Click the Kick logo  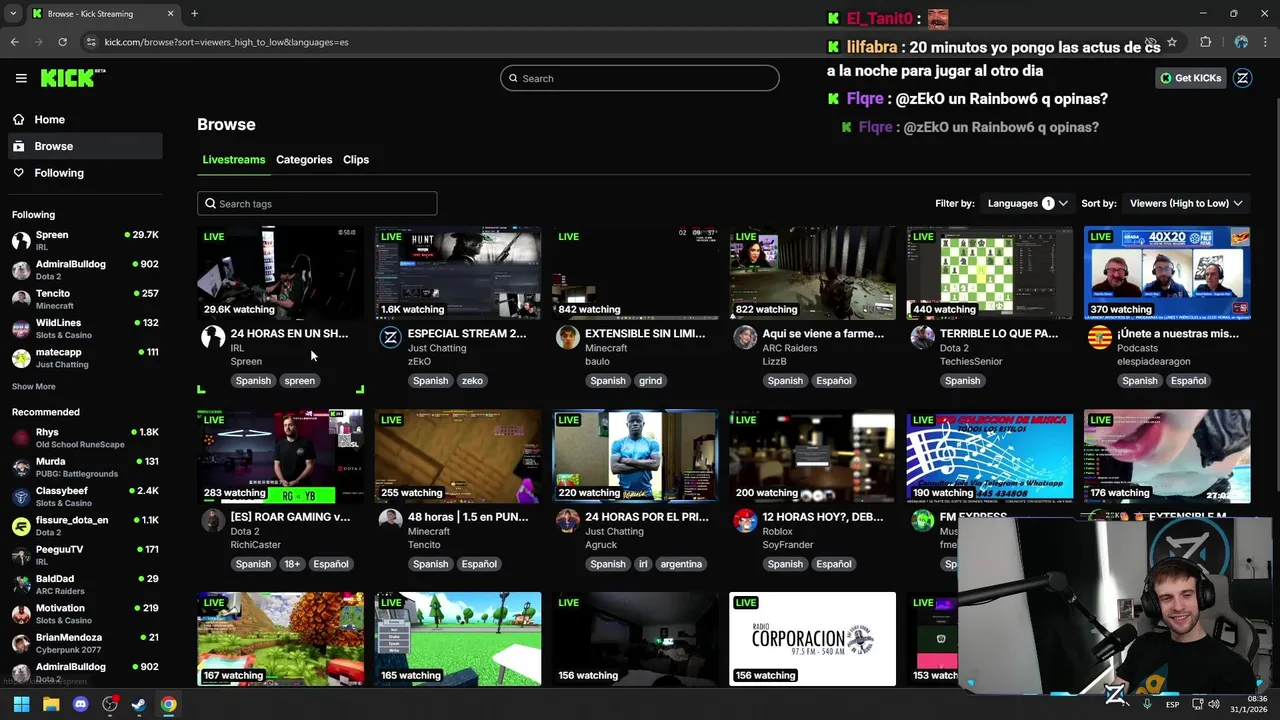click(73, 78)
